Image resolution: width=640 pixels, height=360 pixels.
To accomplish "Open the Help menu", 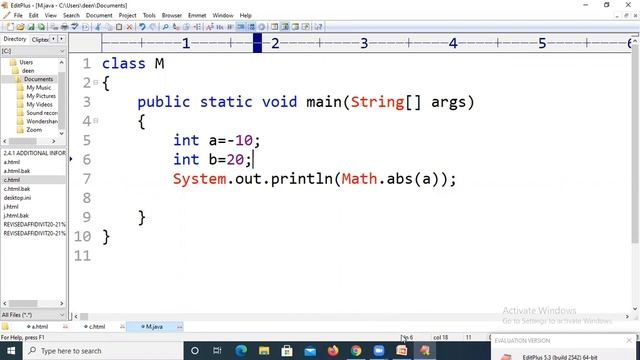I will click(245, 16).
